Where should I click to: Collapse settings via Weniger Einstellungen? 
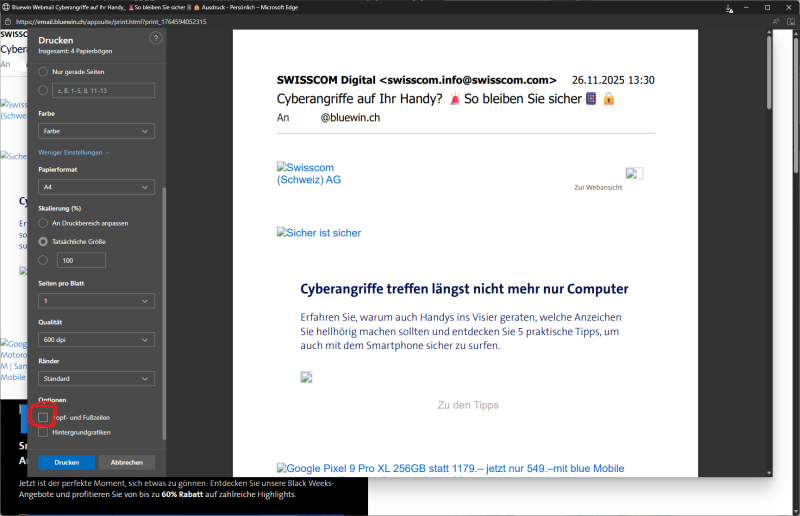coord(73,152)
